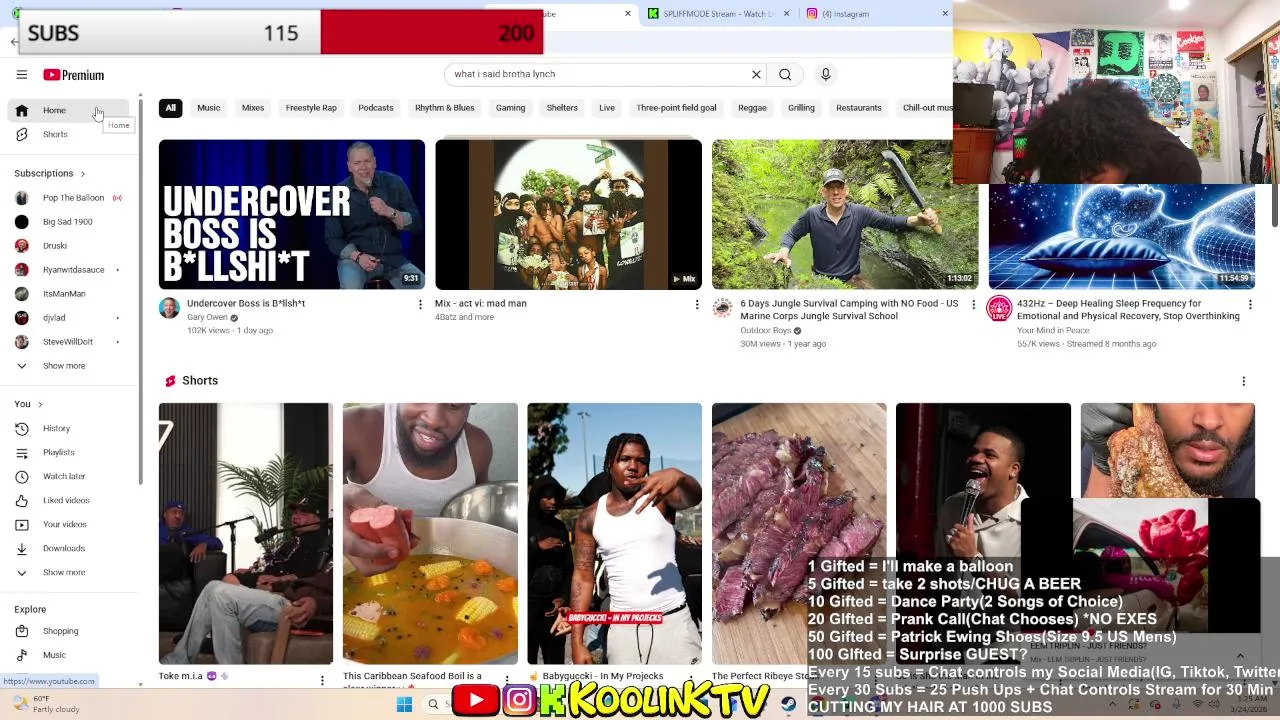Play Toke m.i.a short
Viewport: 1280px width, 720px height.
point(246,534)
